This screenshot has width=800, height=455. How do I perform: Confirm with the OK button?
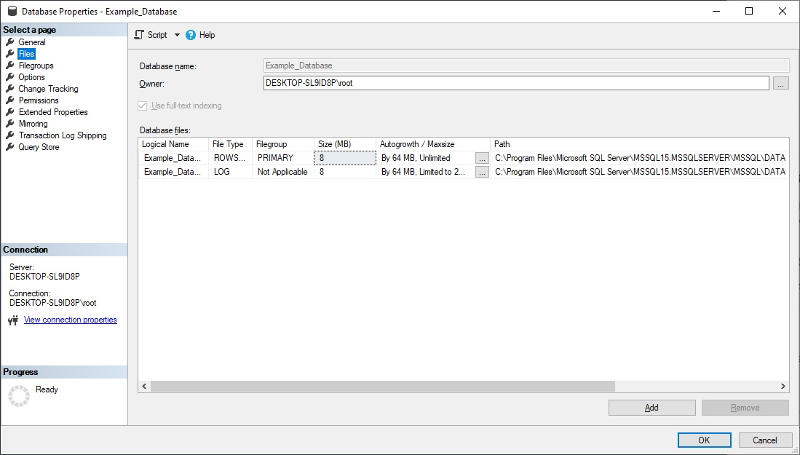704,440
